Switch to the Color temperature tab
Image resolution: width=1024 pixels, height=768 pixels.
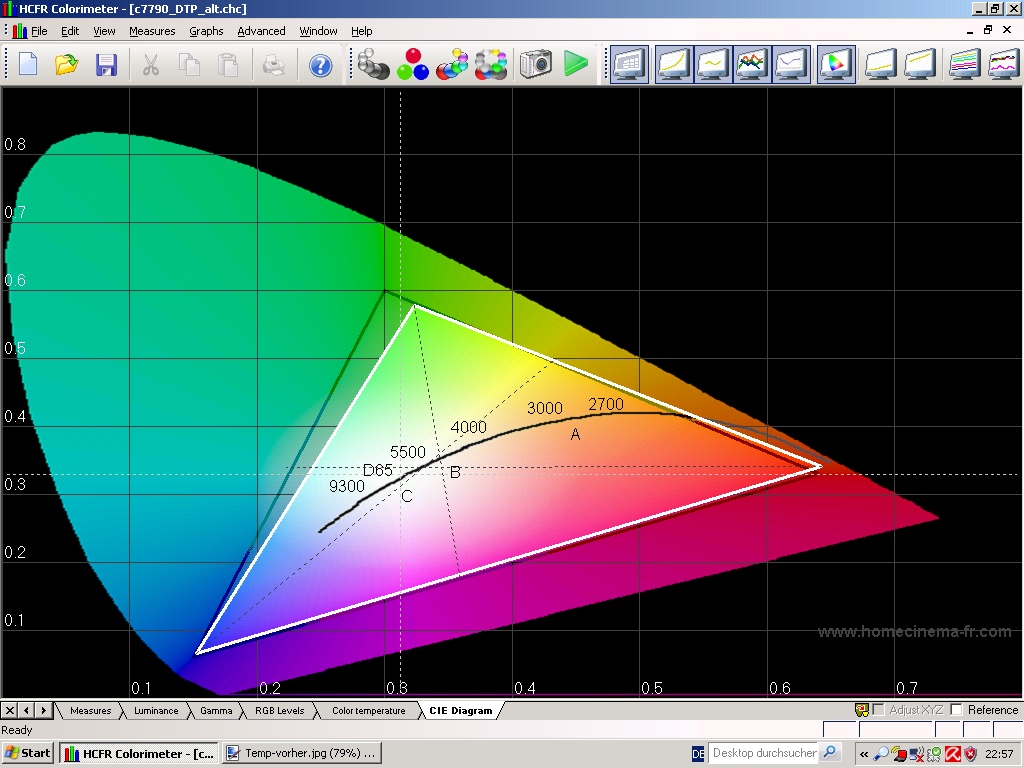tap(368, 711)
